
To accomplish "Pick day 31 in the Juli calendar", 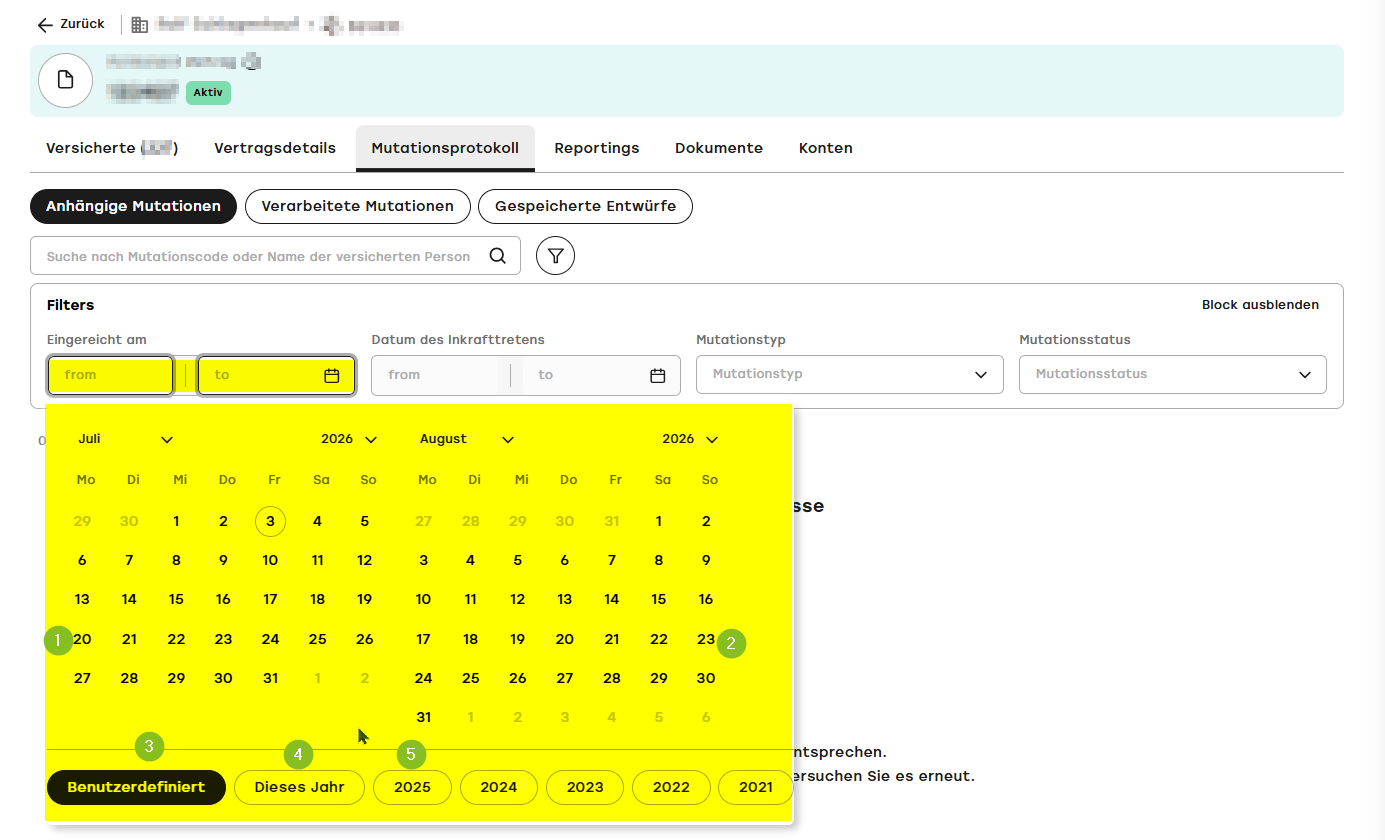I will (x=270, y=678).
